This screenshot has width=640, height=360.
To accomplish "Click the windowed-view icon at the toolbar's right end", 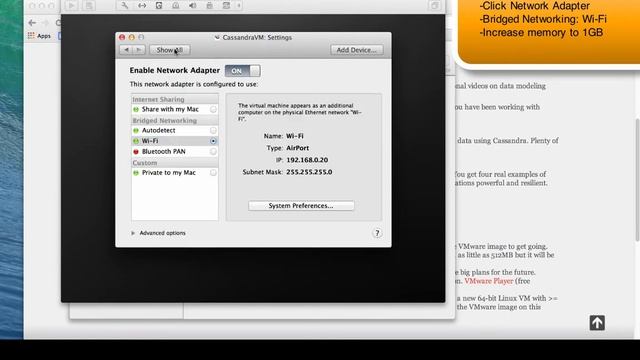I will (x=435, y=5).
